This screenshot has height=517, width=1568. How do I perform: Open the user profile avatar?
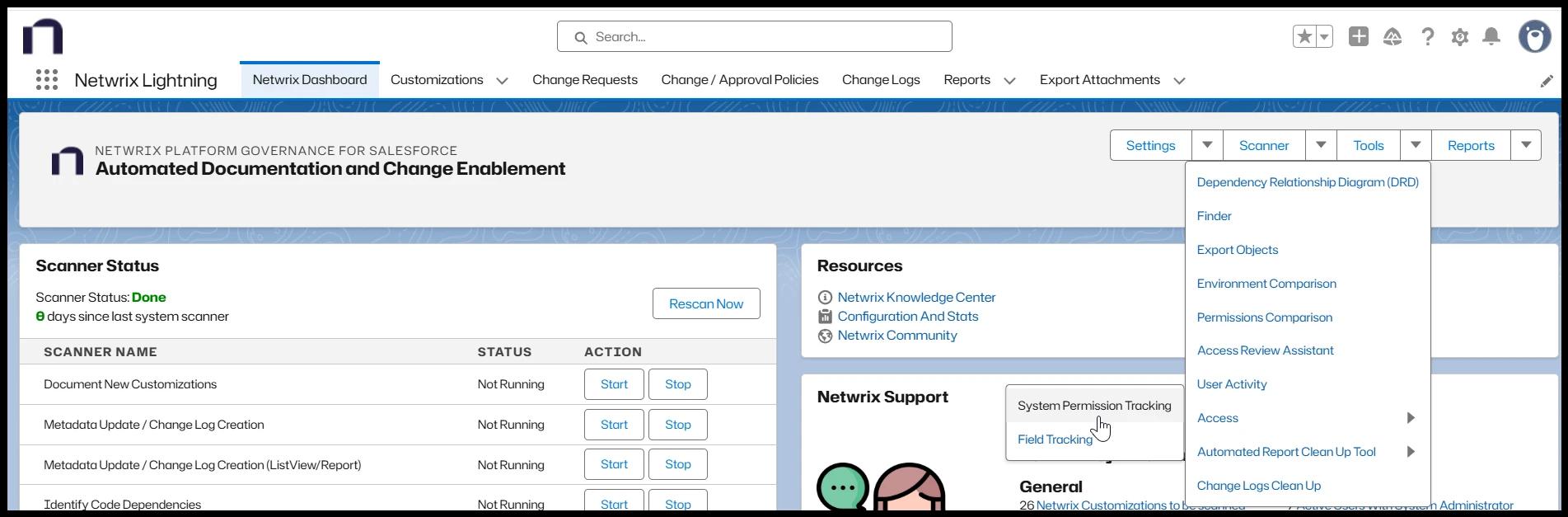(x=1535, y=36)
